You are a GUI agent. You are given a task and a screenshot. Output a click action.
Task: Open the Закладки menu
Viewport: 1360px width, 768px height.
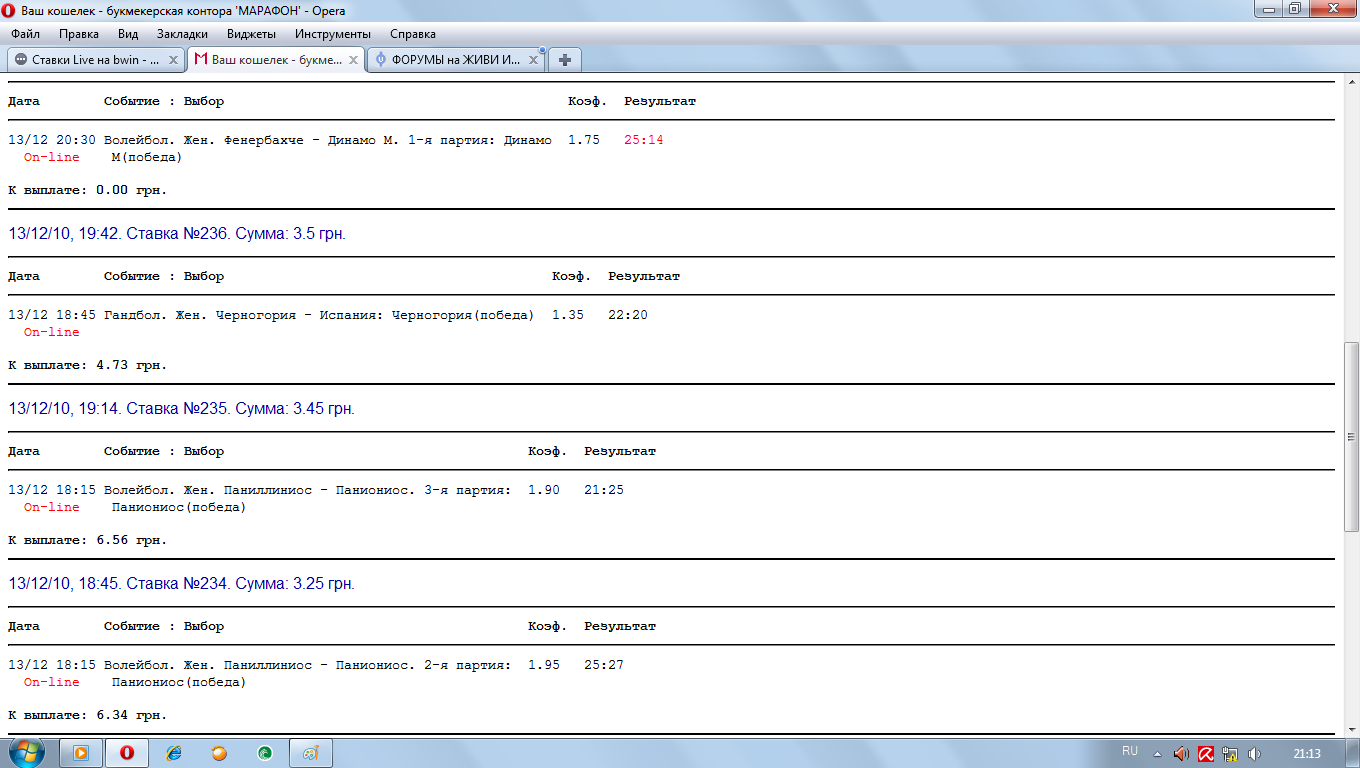[x=182, y=34]
